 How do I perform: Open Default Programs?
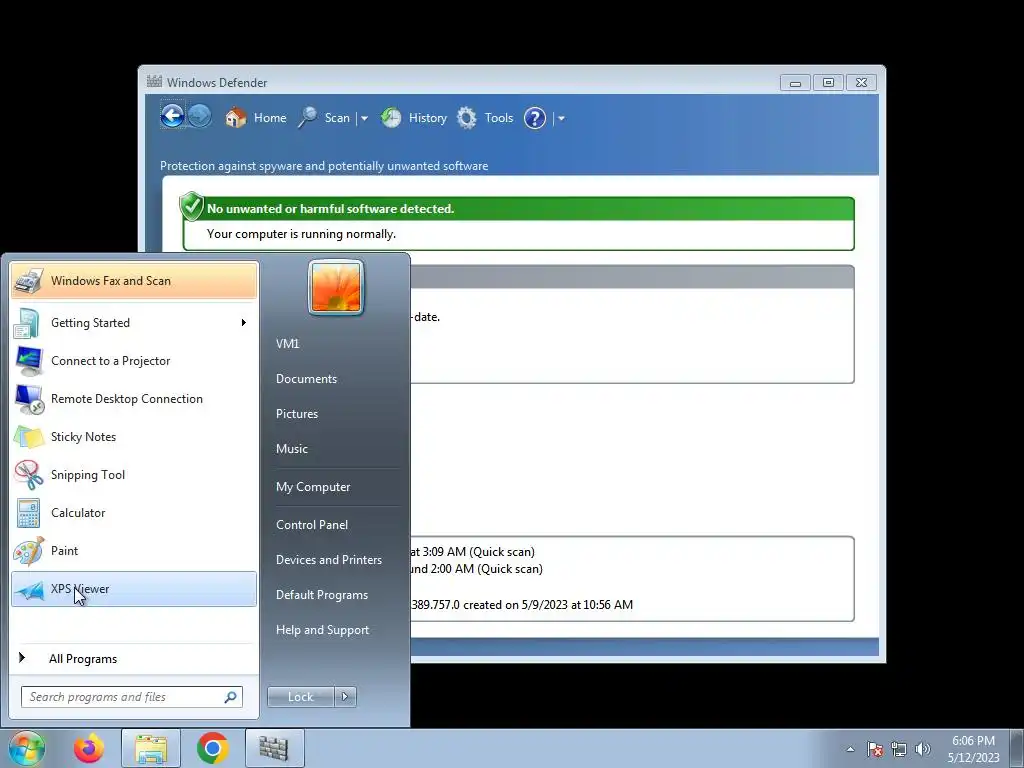[322, 595]
